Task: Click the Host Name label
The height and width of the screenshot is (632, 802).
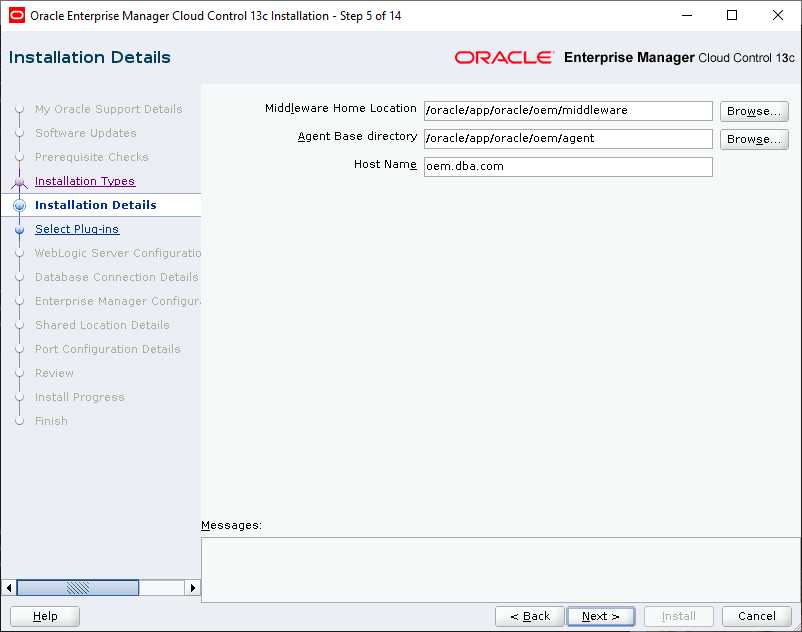Action: point(385,164)
